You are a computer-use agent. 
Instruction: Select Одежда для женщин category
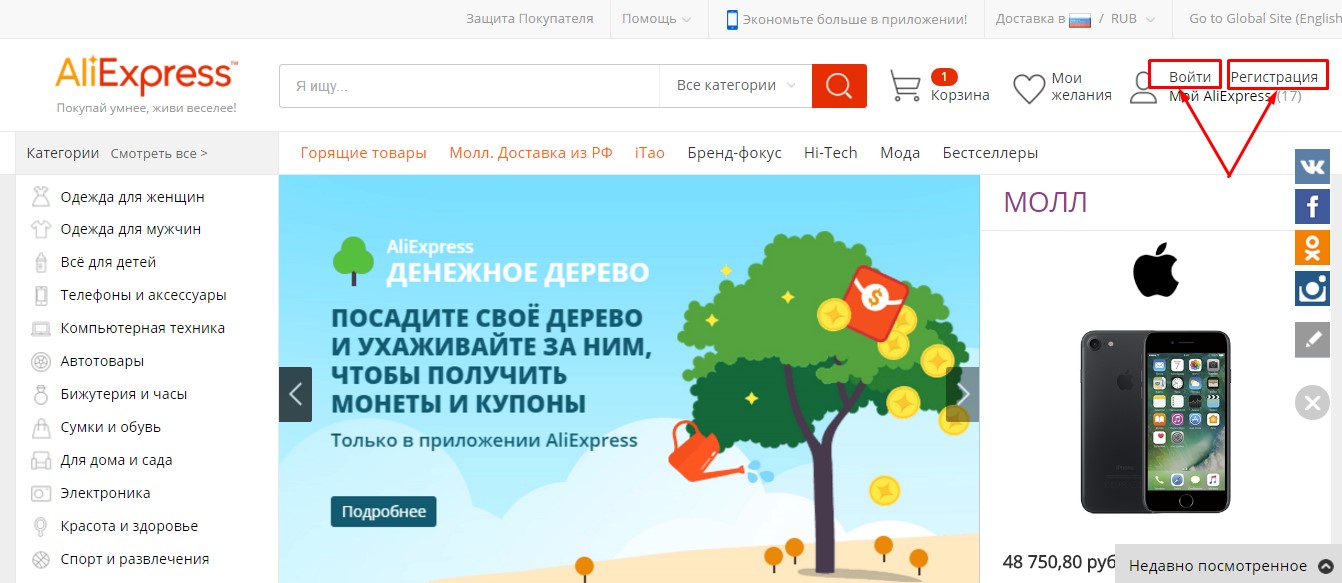(132, 197)
